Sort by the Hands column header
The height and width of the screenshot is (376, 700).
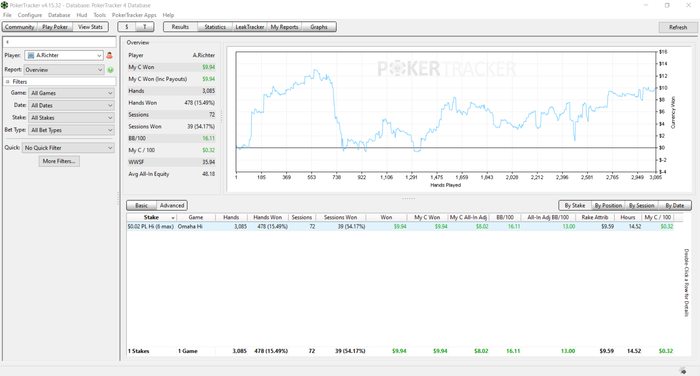231,217
